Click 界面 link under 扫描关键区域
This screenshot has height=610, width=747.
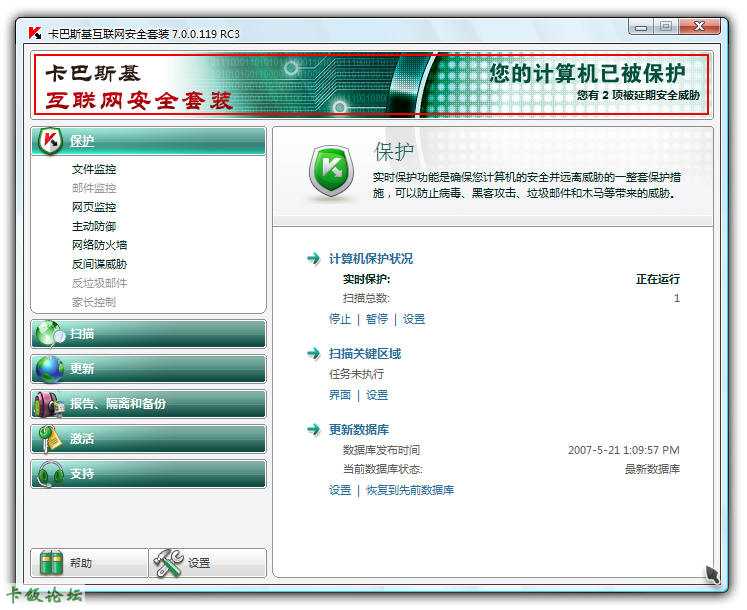point(340,395)
